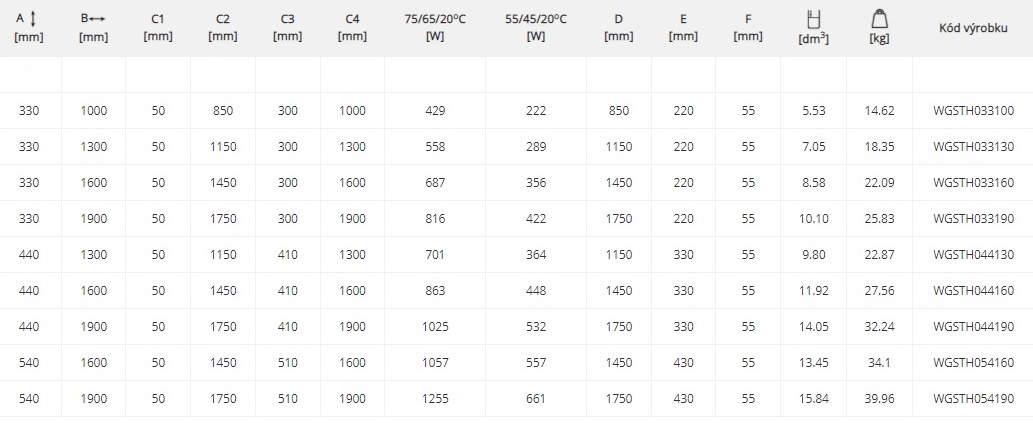Select the 39.96 kg weight cell
Screen dimensions: 1033x425
coord(879,399)
